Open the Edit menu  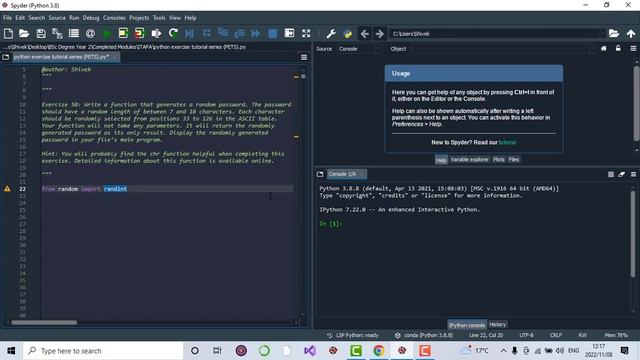tap(20, 18)
